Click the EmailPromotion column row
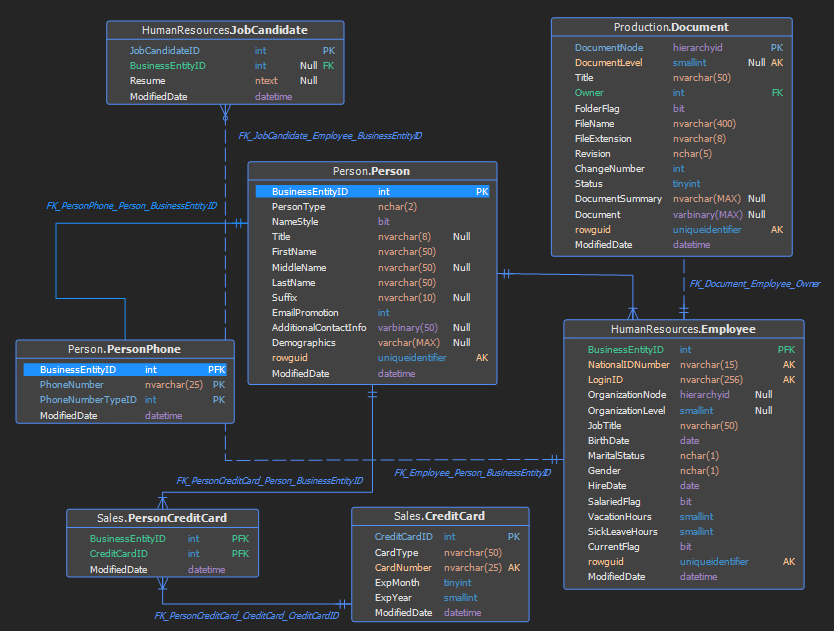834x631 pixels. 372,312
